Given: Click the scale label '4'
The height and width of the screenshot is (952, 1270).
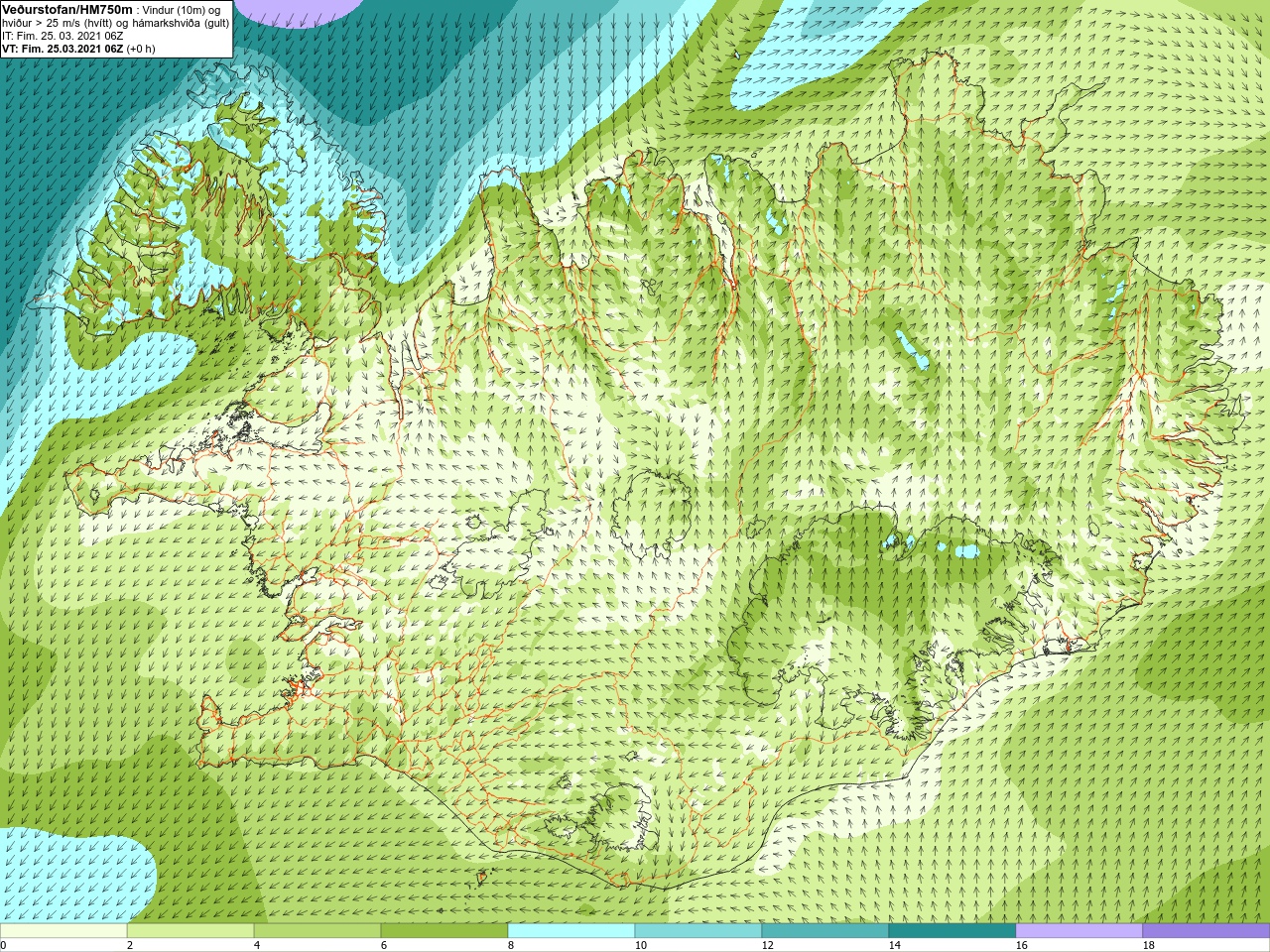Looking at the screenshot, I should [257, 945].
